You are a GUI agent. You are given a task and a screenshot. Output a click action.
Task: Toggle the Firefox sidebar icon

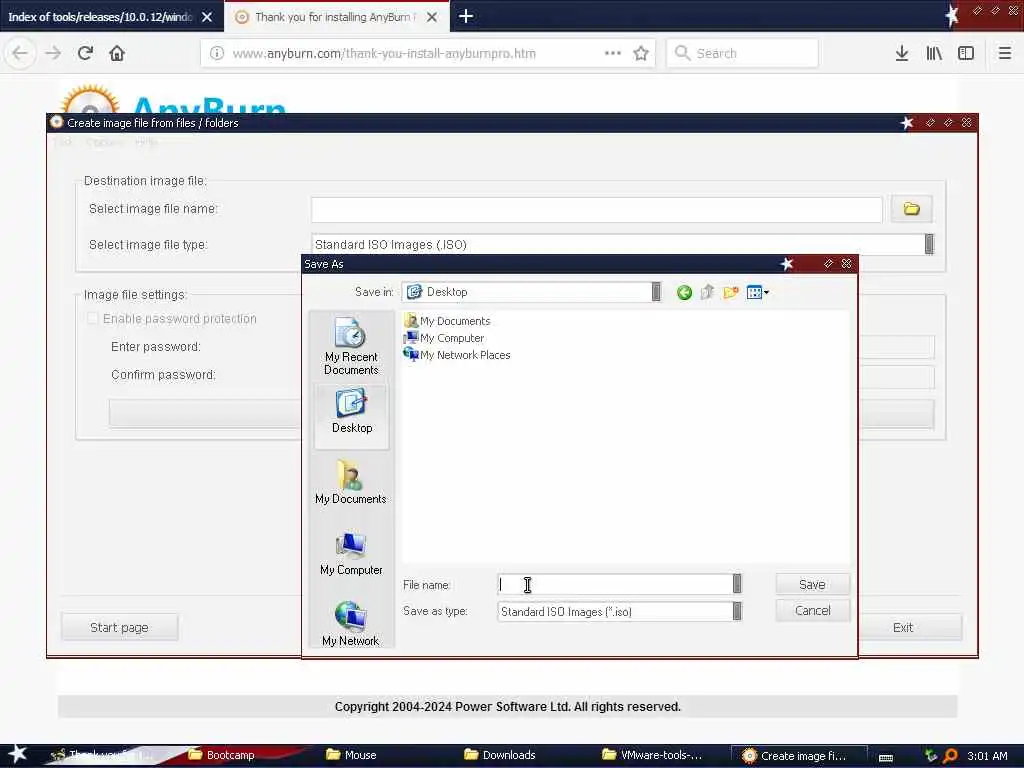[x=966, y=53]
